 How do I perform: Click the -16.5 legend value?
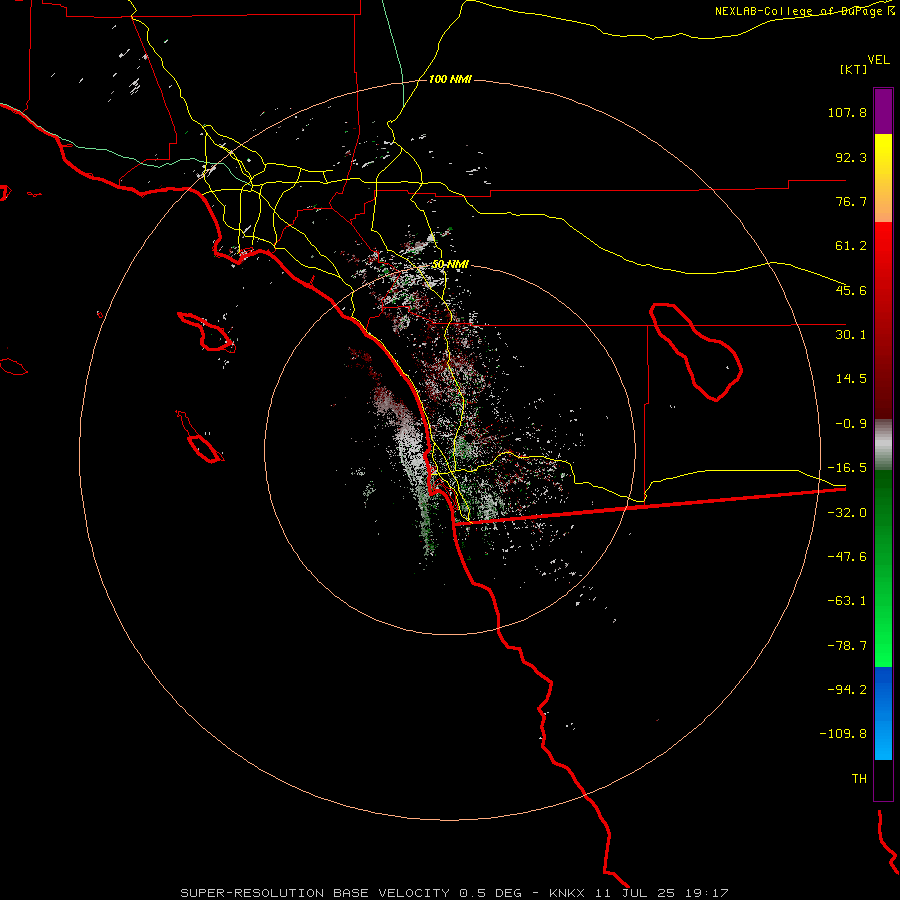click(847, 468)
